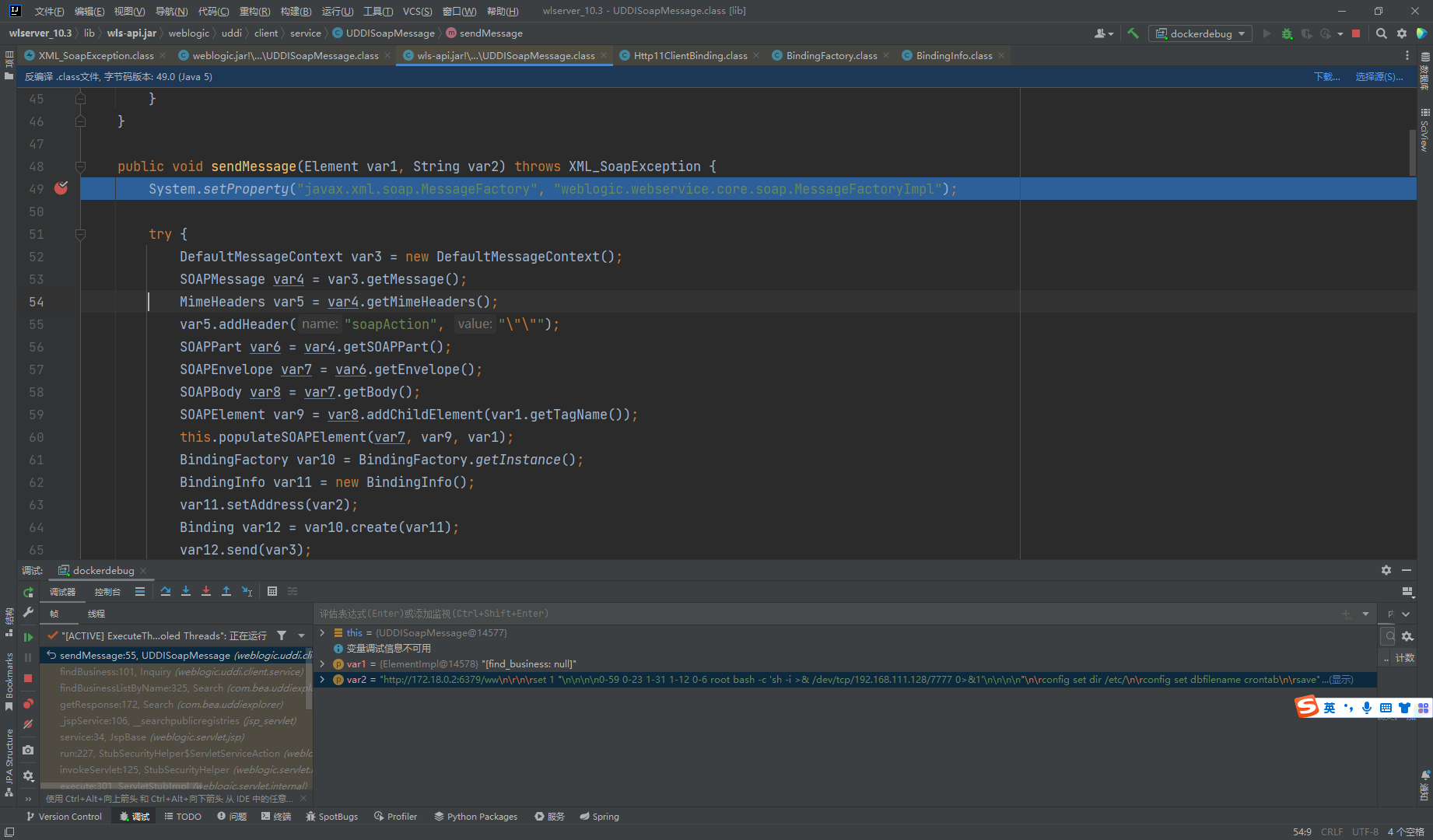Expand the var2 variable node
This screenshot has height=840, width=1433.
[322, 680]
